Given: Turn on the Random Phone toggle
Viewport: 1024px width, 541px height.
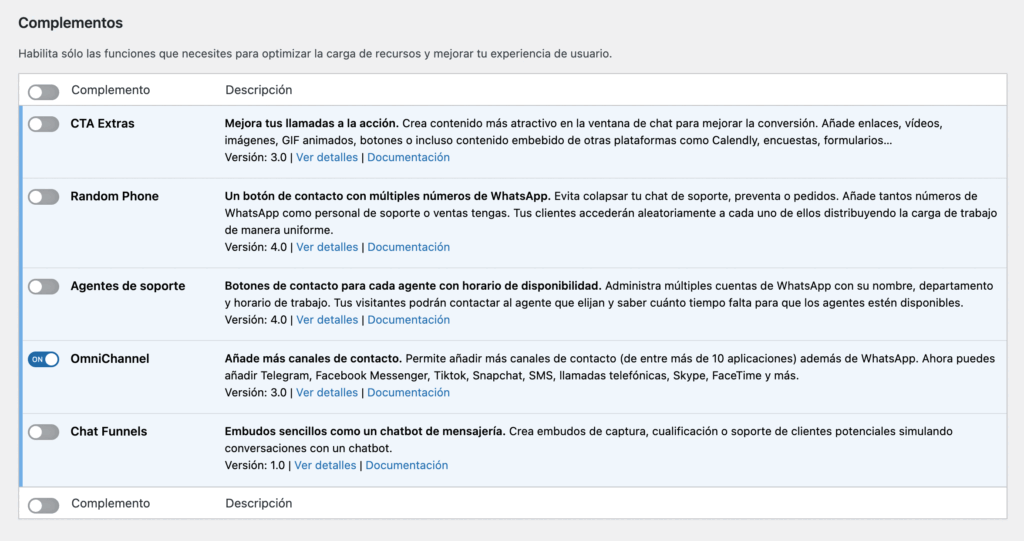Looking at the screenshot, I should [x=43, y=197].
